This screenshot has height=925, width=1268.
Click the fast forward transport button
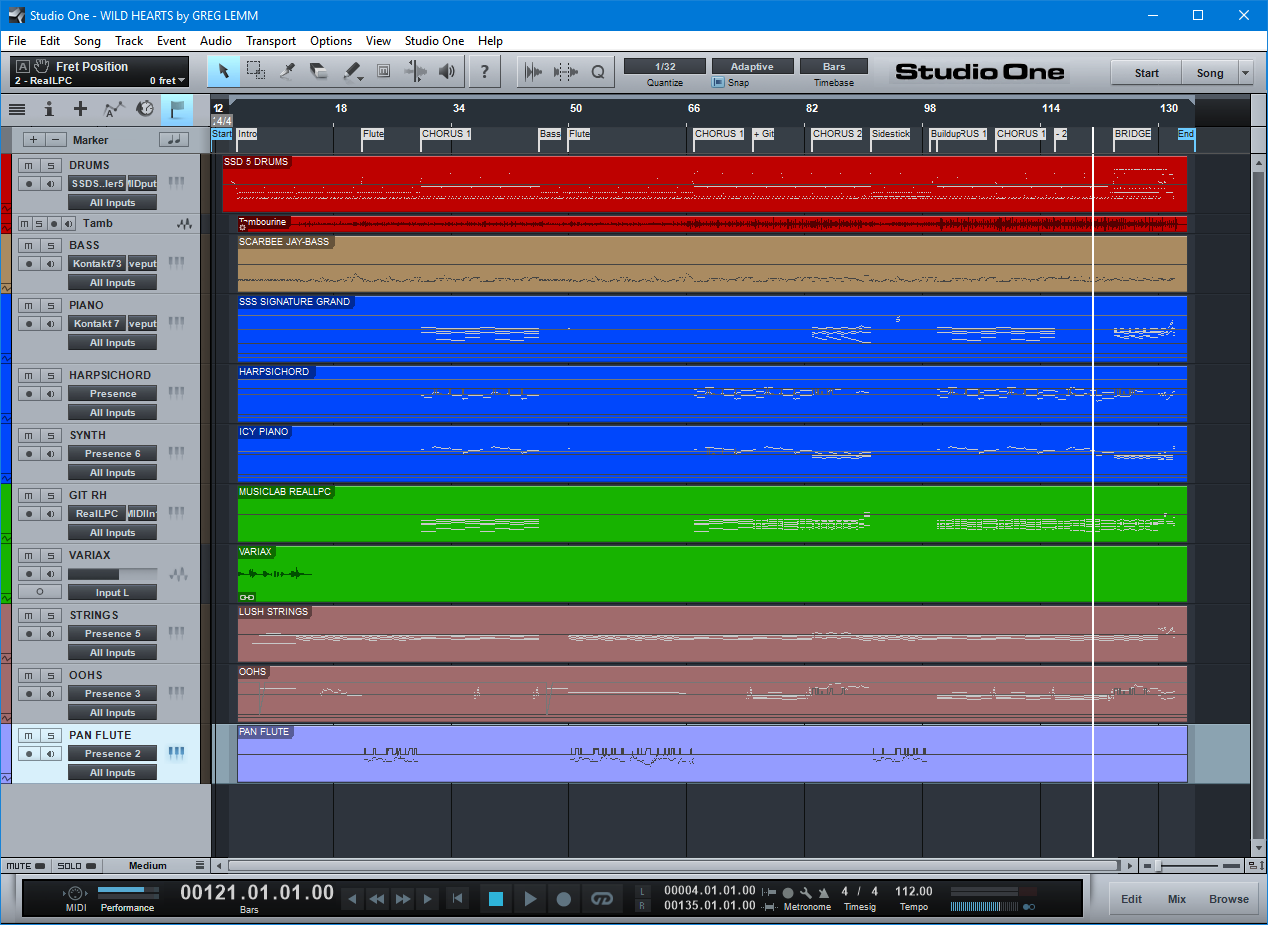pyautogui.click(x=403, y=899)
